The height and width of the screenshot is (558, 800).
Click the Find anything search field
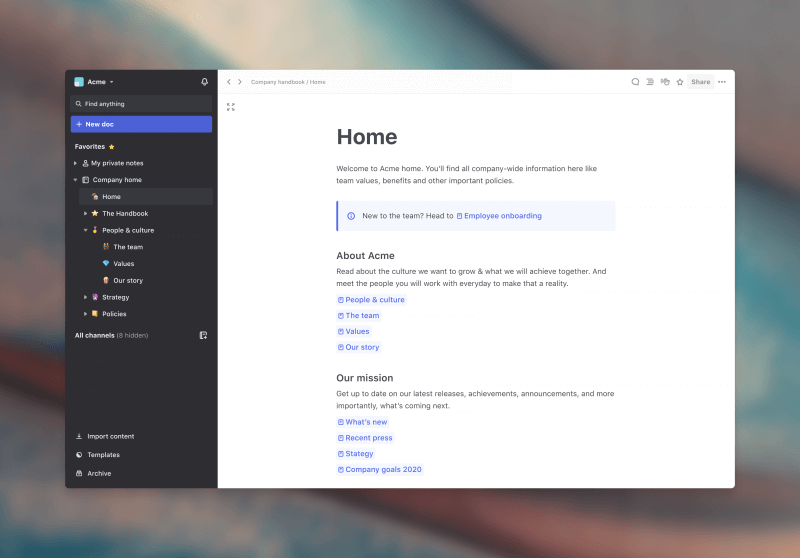tap(141, 104)
